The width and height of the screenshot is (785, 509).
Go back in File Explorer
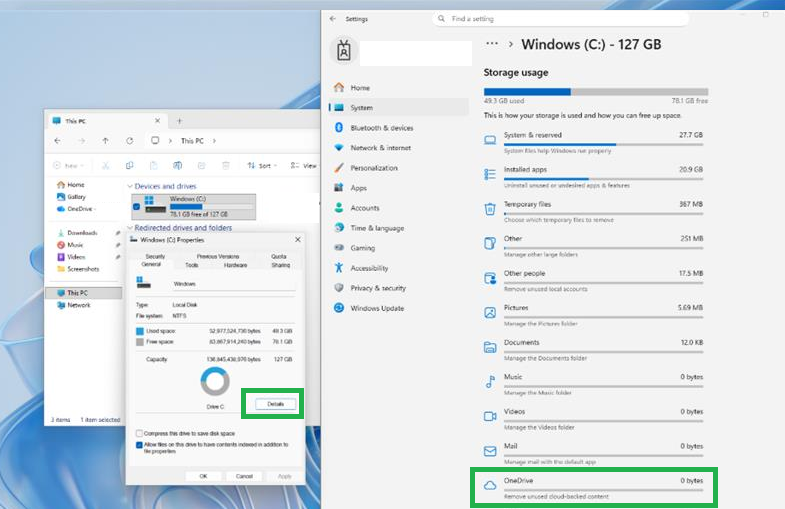[58, 141]
